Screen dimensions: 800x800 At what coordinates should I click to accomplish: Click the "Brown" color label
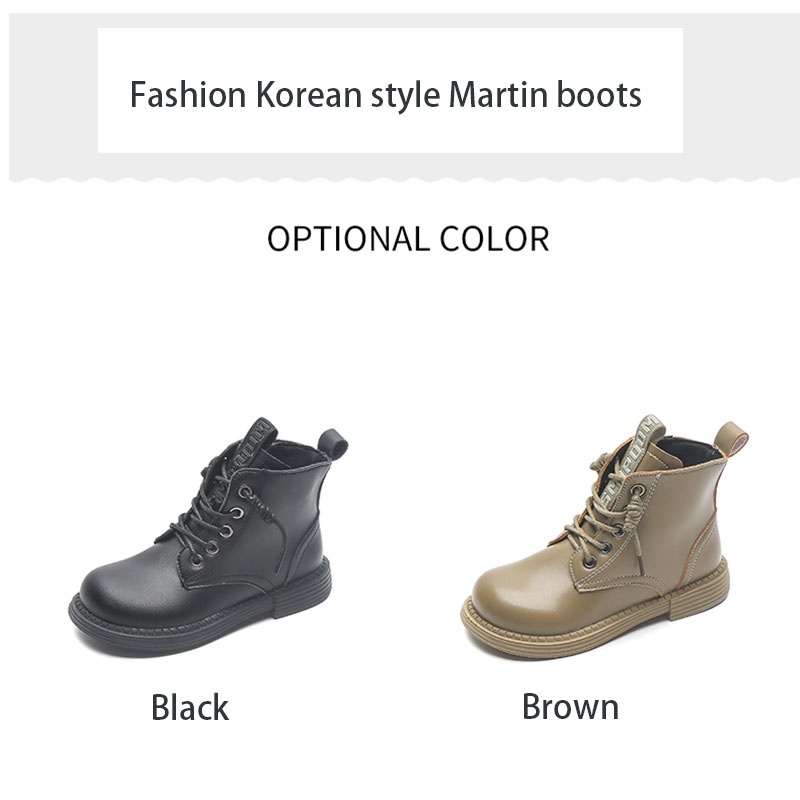click(x=570, y=706)
